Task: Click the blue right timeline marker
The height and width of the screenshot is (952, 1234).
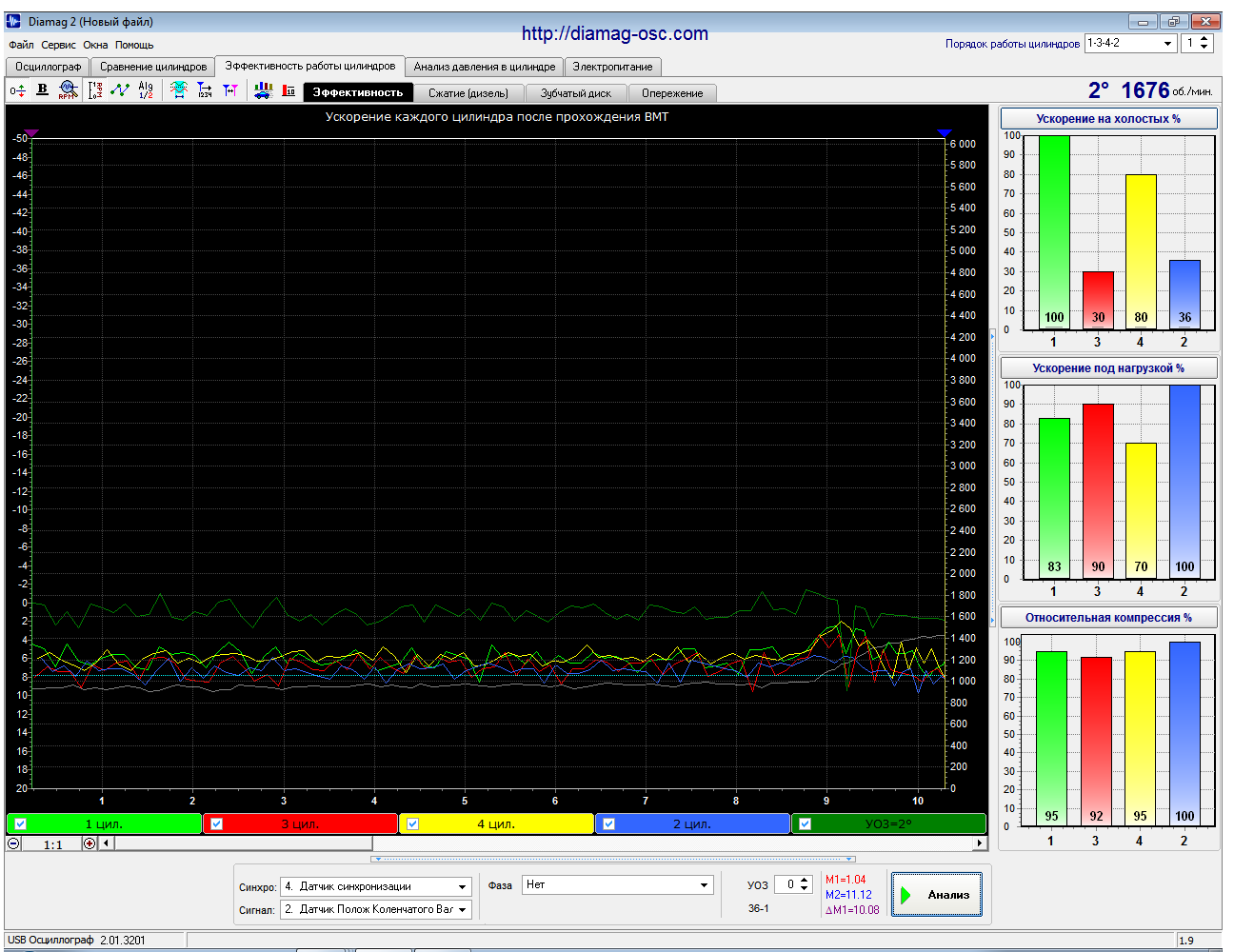Action: [x=944, y=133]
